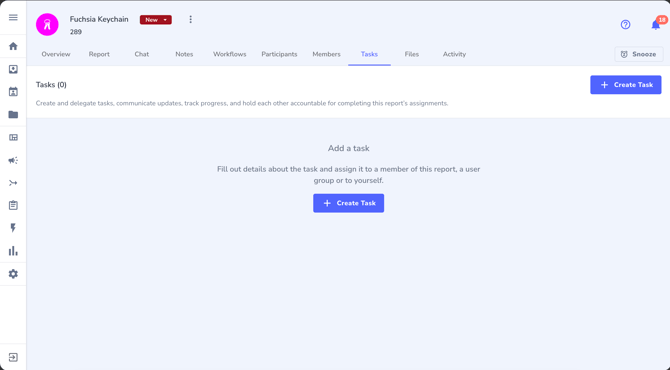Open the New status dropdown

pyautogui.click(x=156, y=20)
